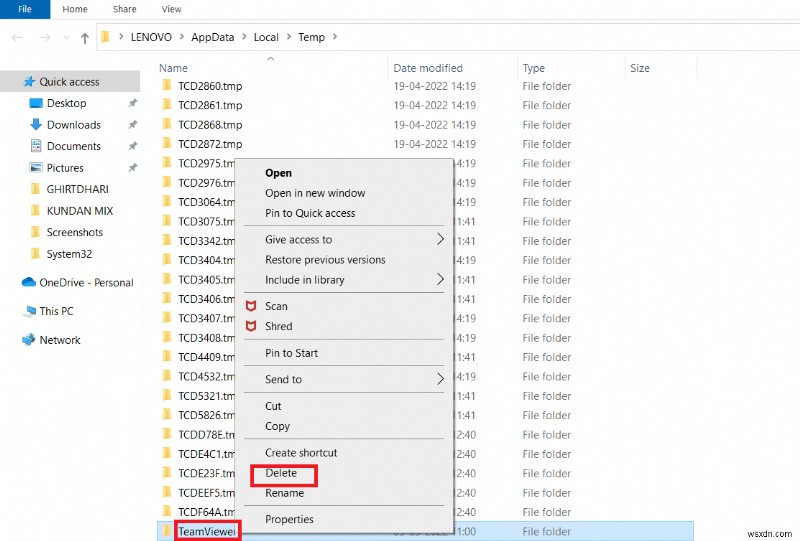Click the Desktop icon in sidebar

[x=36, y=103]
